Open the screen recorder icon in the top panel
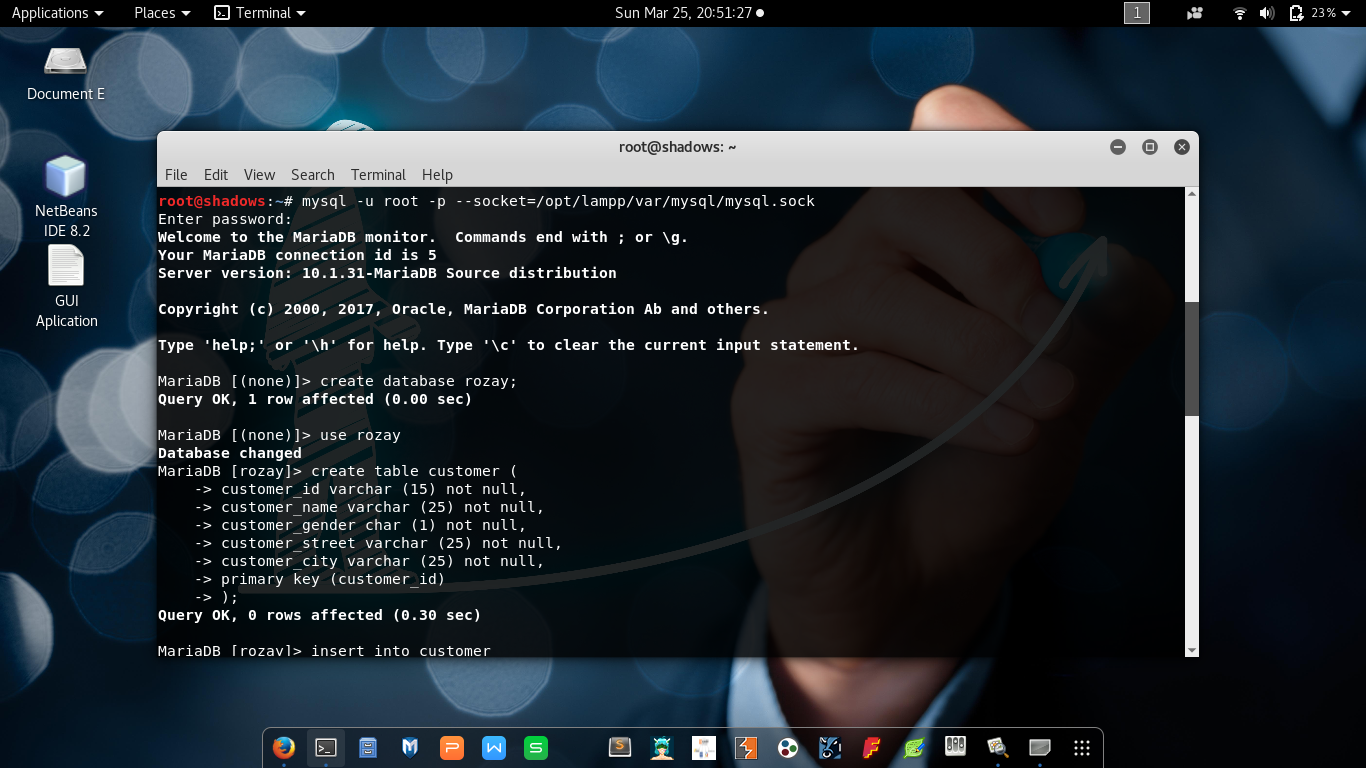Image resolution: width=1366 pixels, height=768 pixels. [x=1194, y=13]
